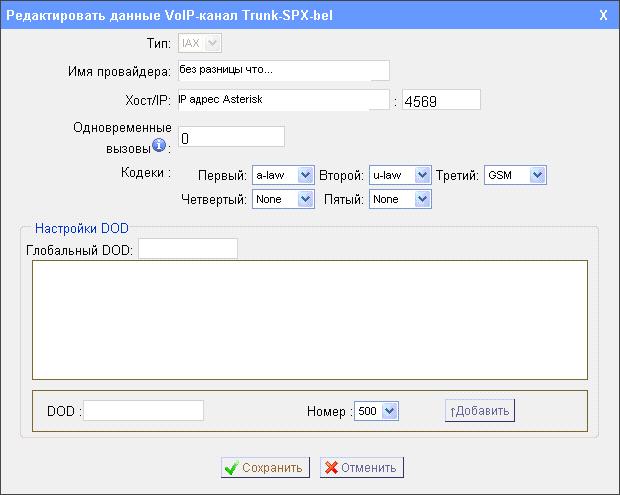The image size is (620, 495).
Task: Click inside the empty DOD list area
Action: [309, 320]
